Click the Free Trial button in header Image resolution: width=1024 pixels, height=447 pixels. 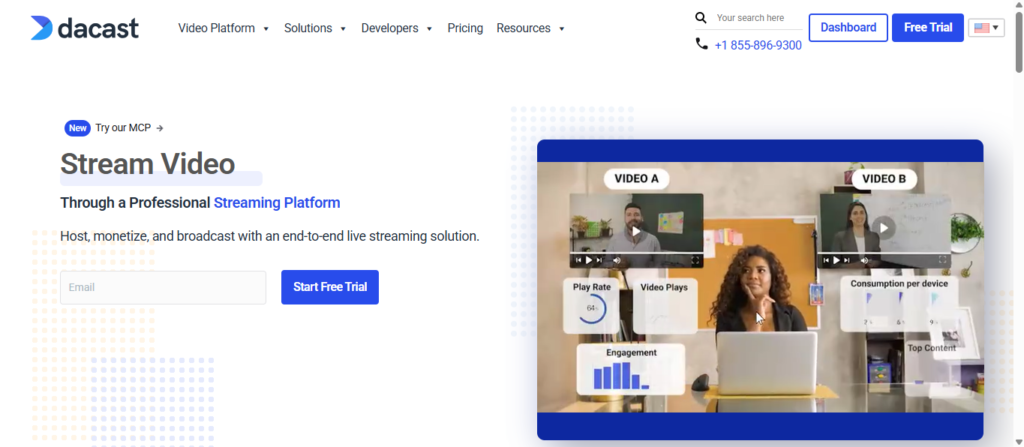click(927, 28)
